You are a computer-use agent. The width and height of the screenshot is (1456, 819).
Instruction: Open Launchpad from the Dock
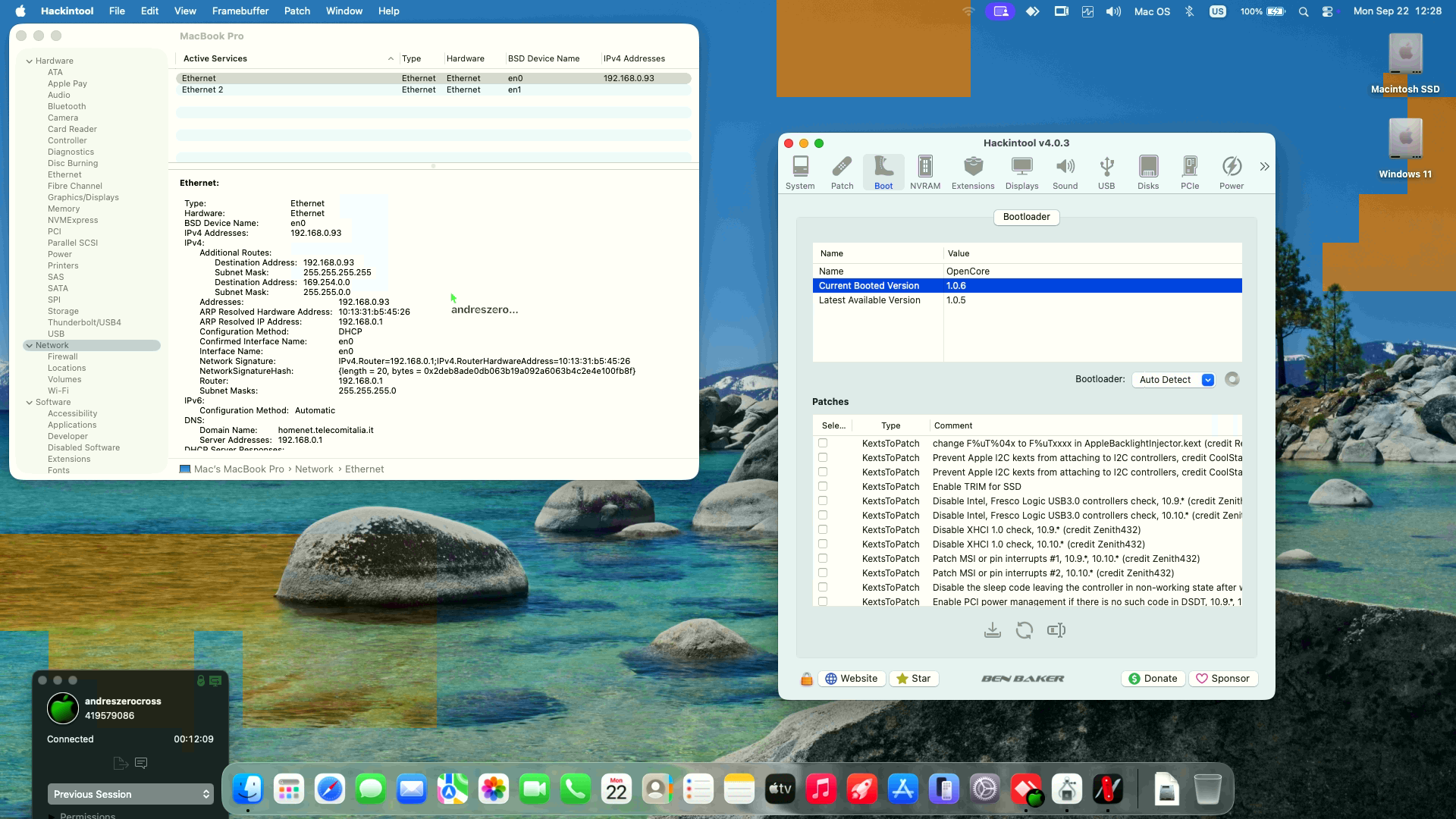pyautogui.click(x=289, y=789)
